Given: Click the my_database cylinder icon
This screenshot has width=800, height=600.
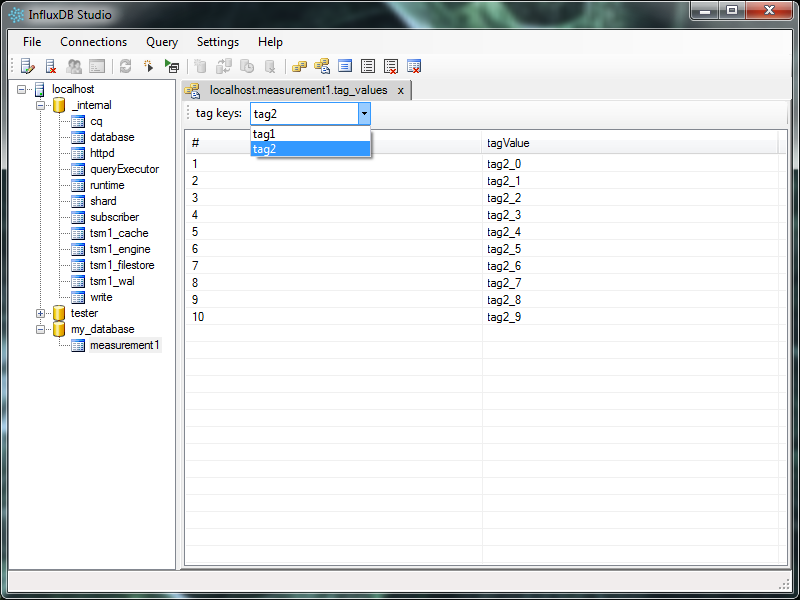Looking at the screenshot, I should [x=59, y=329].
